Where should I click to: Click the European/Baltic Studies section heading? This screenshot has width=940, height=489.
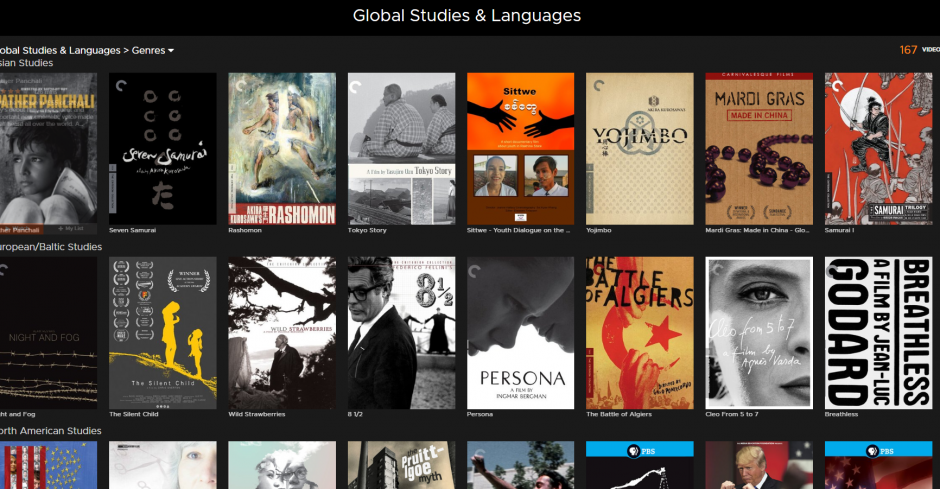(51, 247)
